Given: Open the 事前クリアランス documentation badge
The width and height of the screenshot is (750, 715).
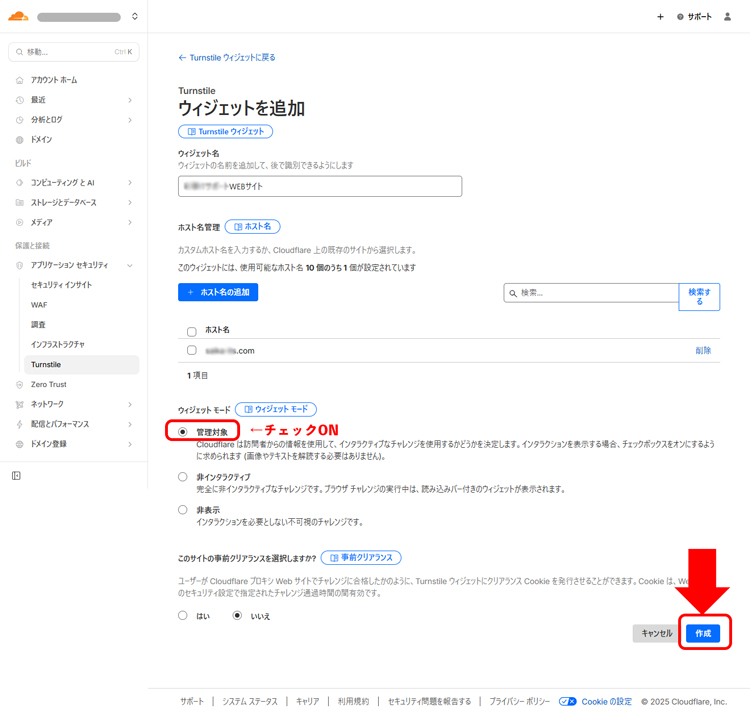Looking at the screenshot, I should pos(361,558).
